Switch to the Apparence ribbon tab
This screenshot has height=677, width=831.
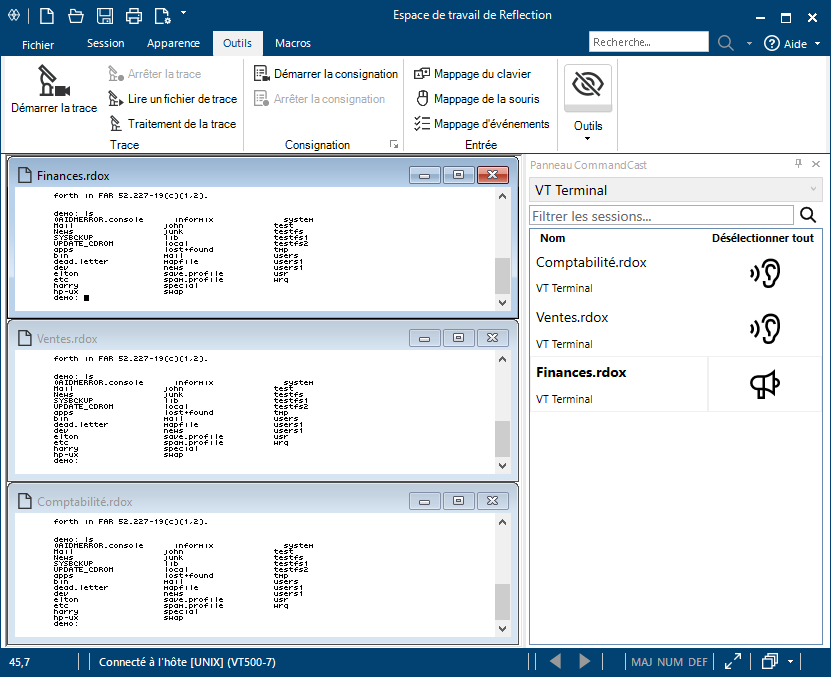(172, 43)
